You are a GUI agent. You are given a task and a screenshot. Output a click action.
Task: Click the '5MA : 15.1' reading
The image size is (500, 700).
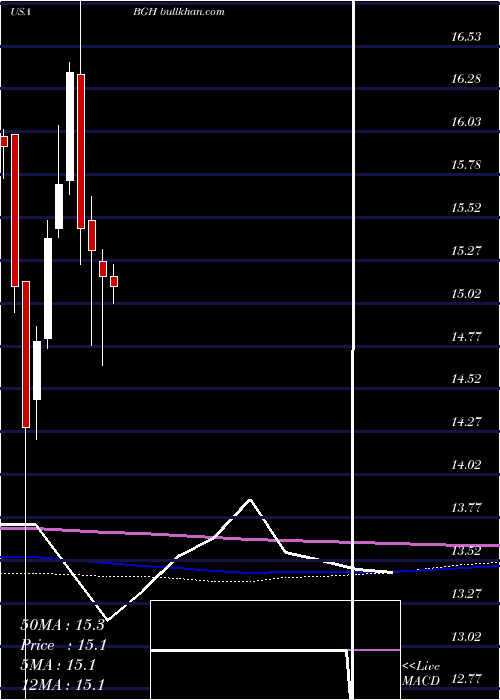pos(58,665)
